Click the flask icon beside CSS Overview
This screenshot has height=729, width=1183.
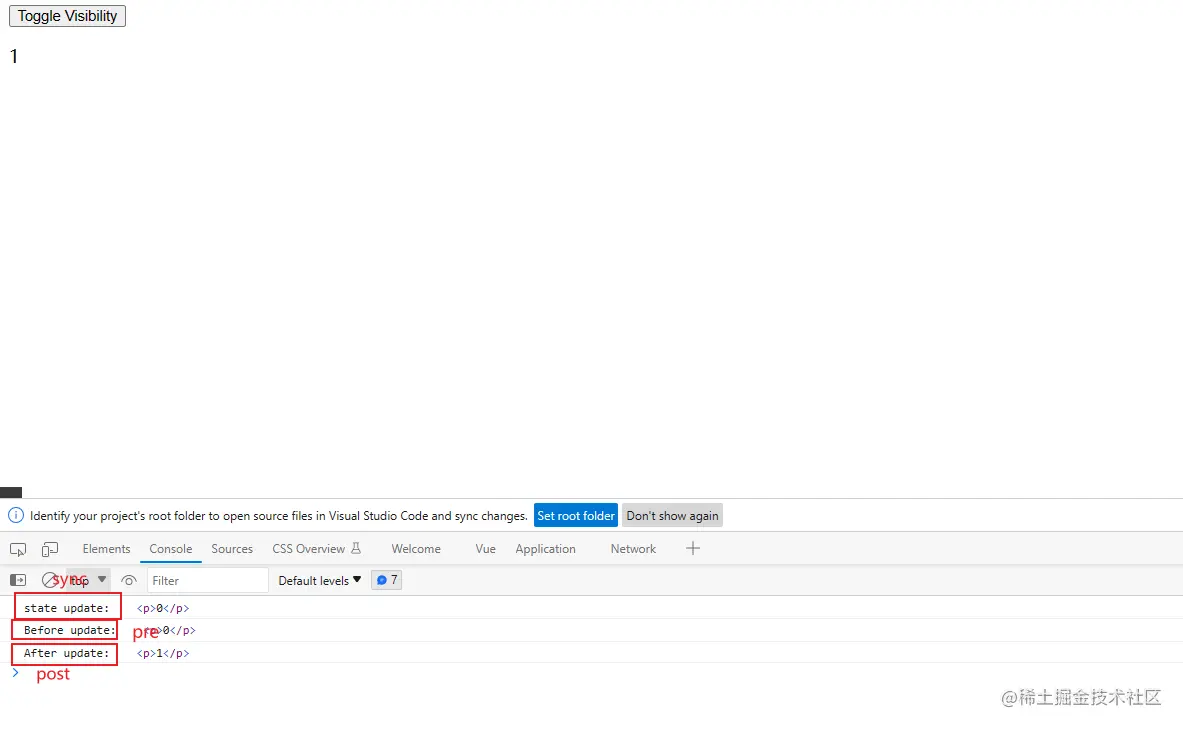(x=356, y=548)
